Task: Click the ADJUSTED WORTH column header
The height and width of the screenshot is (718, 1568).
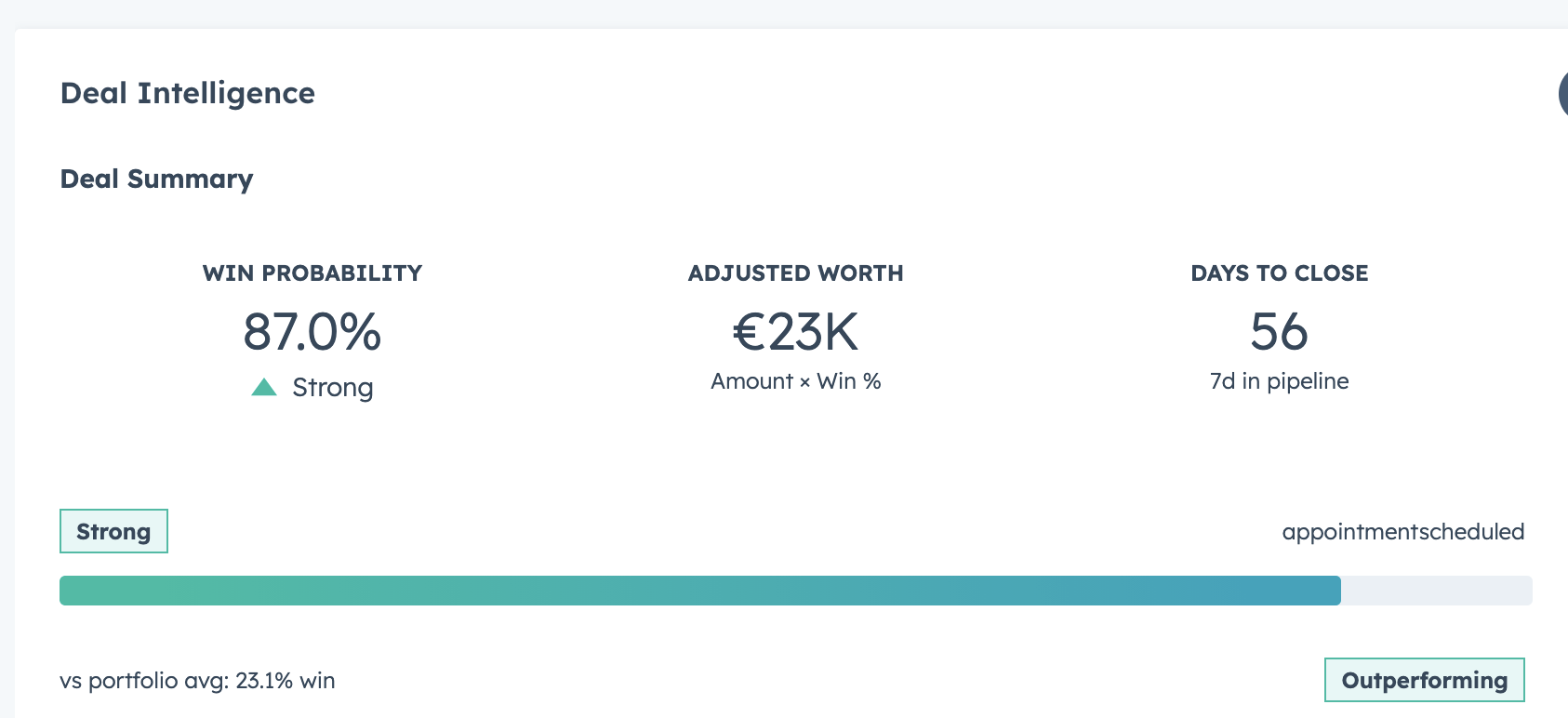Action: click(x=795, y=273)
